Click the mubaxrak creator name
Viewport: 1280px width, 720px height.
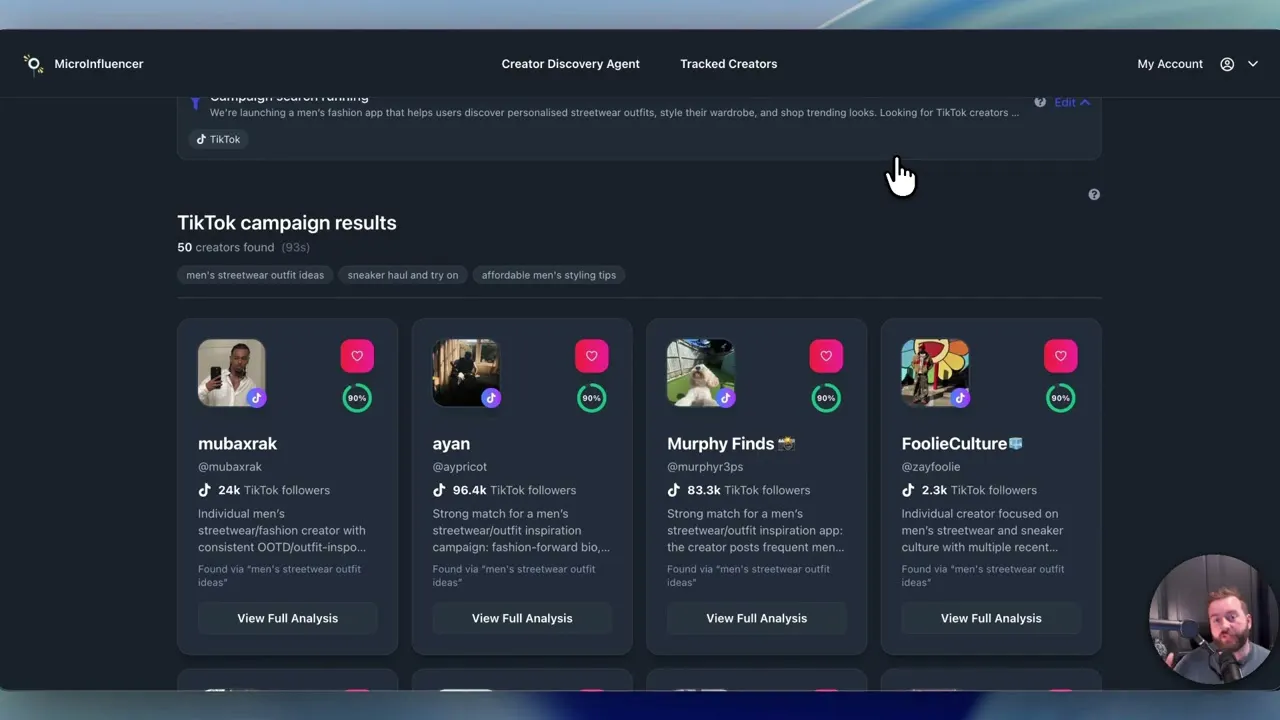(238, 443)
